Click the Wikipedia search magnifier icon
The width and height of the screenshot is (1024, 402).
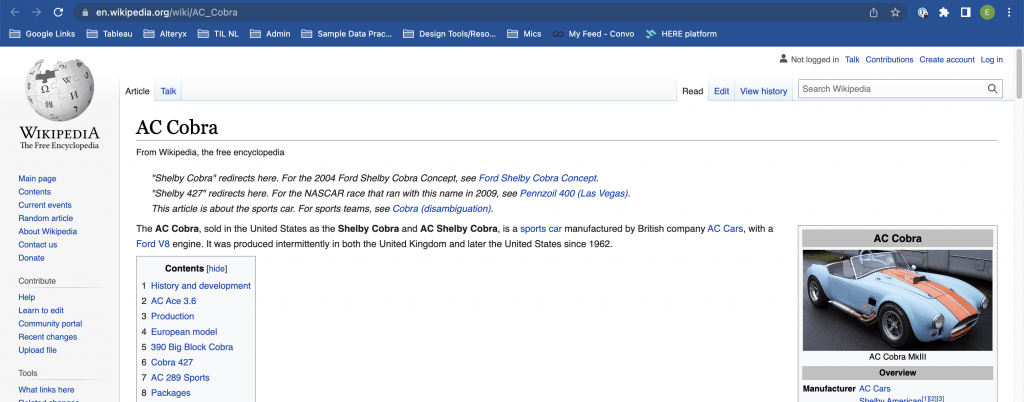coord(993,89)
